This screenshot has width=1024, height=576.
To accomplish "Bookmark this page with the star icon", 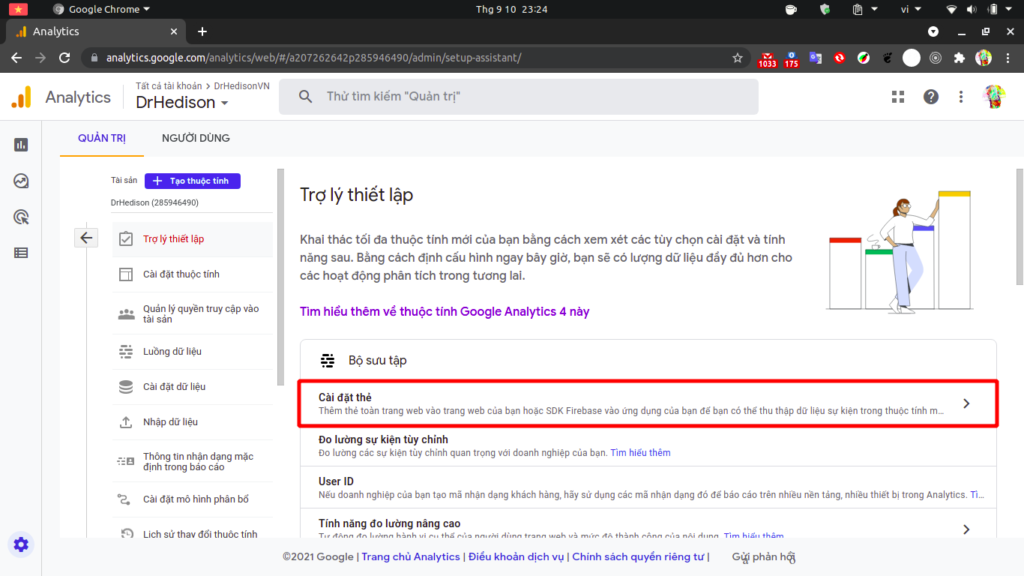I will [737, 57].
